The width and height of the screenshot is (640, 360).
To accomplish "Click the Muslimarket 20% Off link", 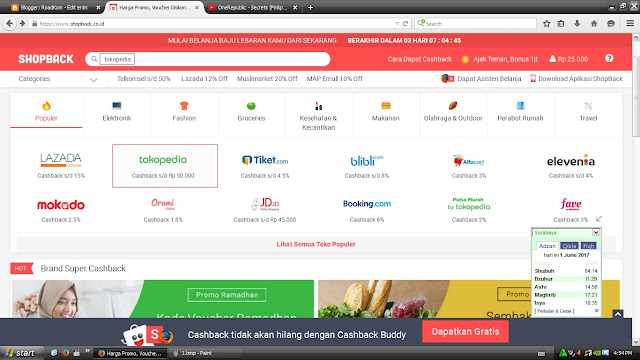I will pos(267,79).
